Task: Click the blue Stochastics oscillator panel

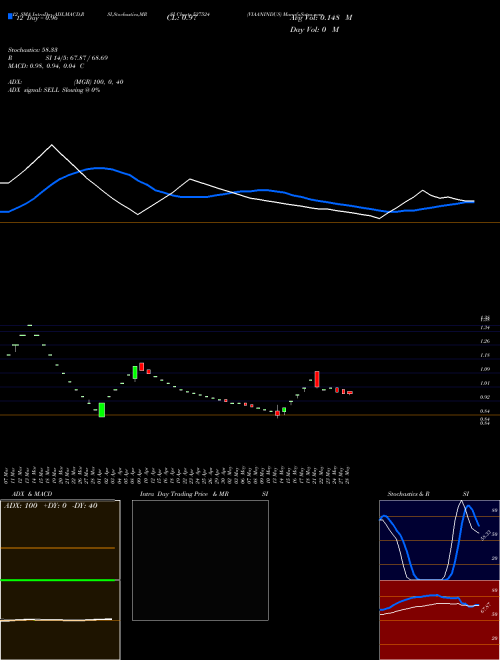Action: (x=439, y=540)
